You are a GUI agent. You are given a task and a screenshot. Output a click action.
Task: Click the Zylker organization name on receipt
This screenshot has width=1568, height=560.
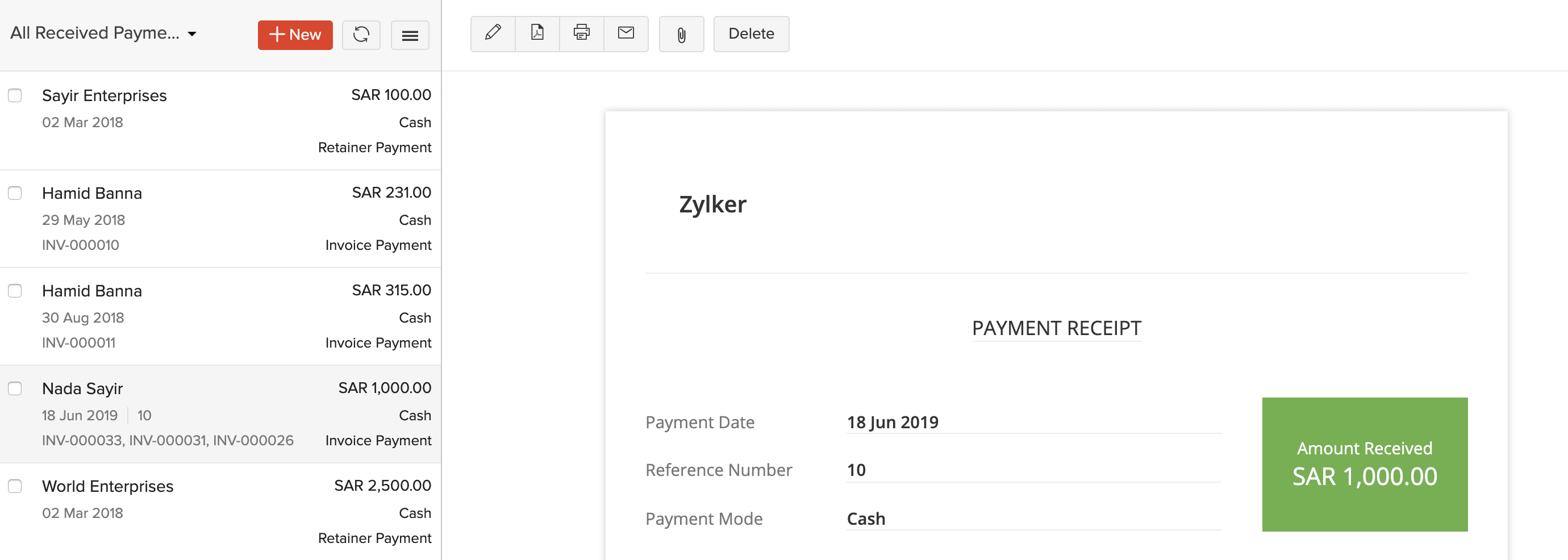tap(712, 204)
